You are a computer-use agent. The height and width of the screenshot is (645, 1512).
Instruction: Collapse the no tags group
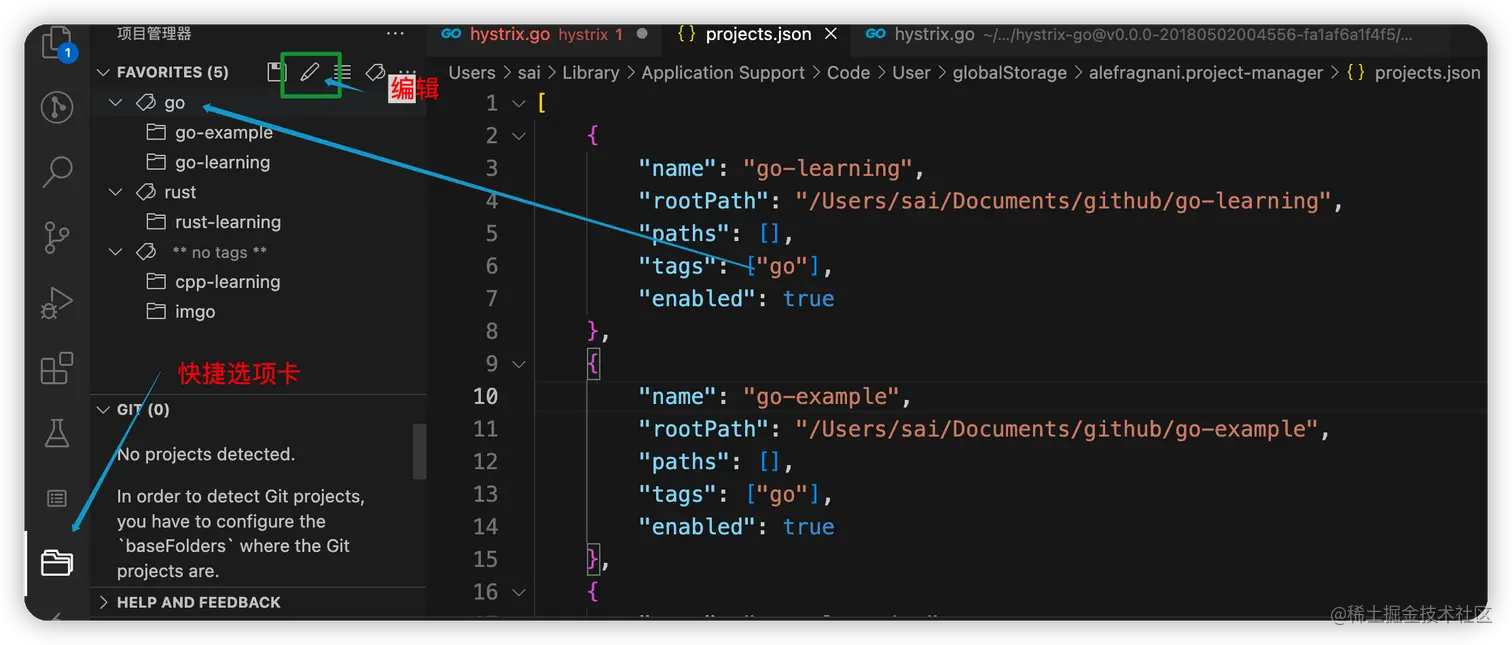(x=116, y=252)
